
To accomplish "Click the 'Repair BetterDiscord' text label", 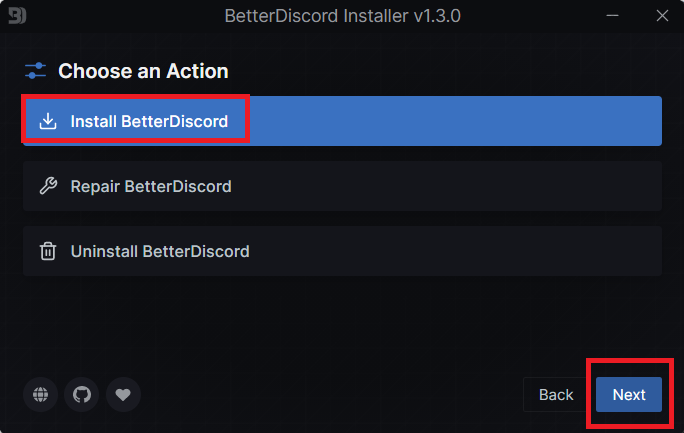I will click(151, 187).
